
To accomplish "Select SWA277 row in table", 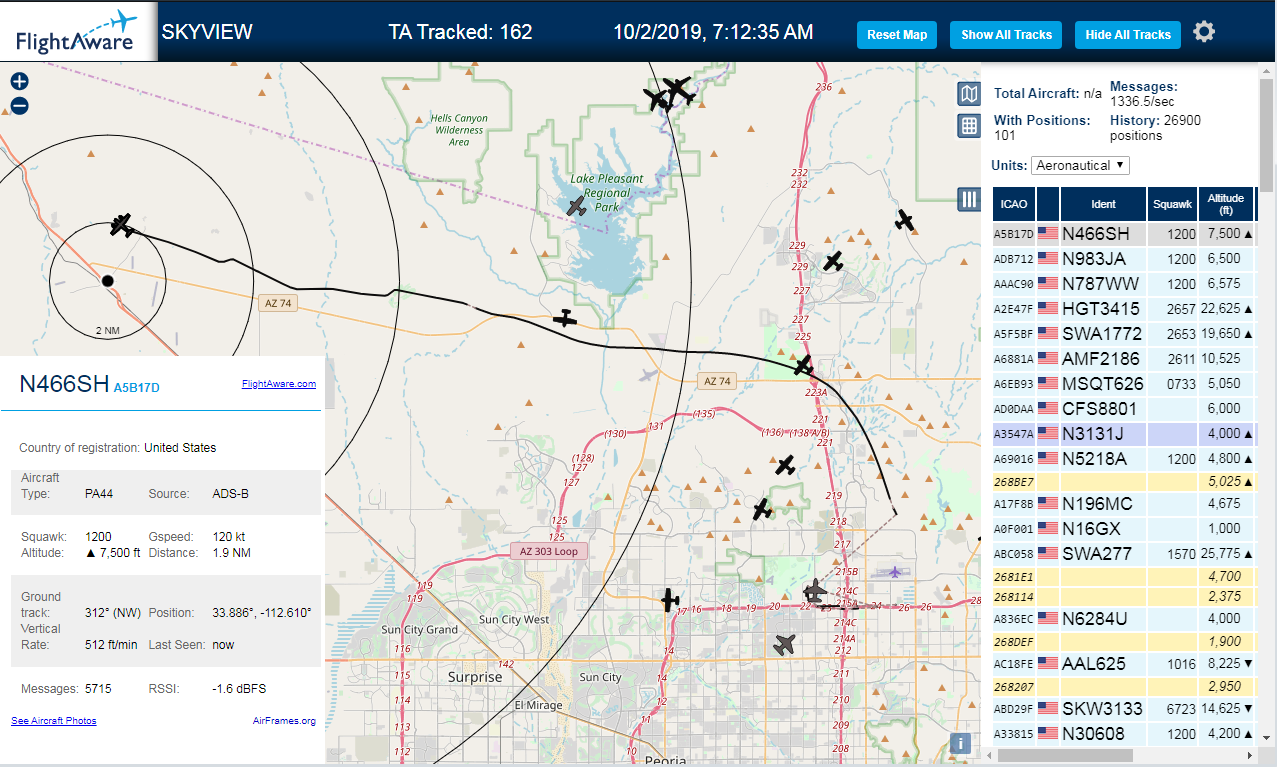I will [1124, 553].
